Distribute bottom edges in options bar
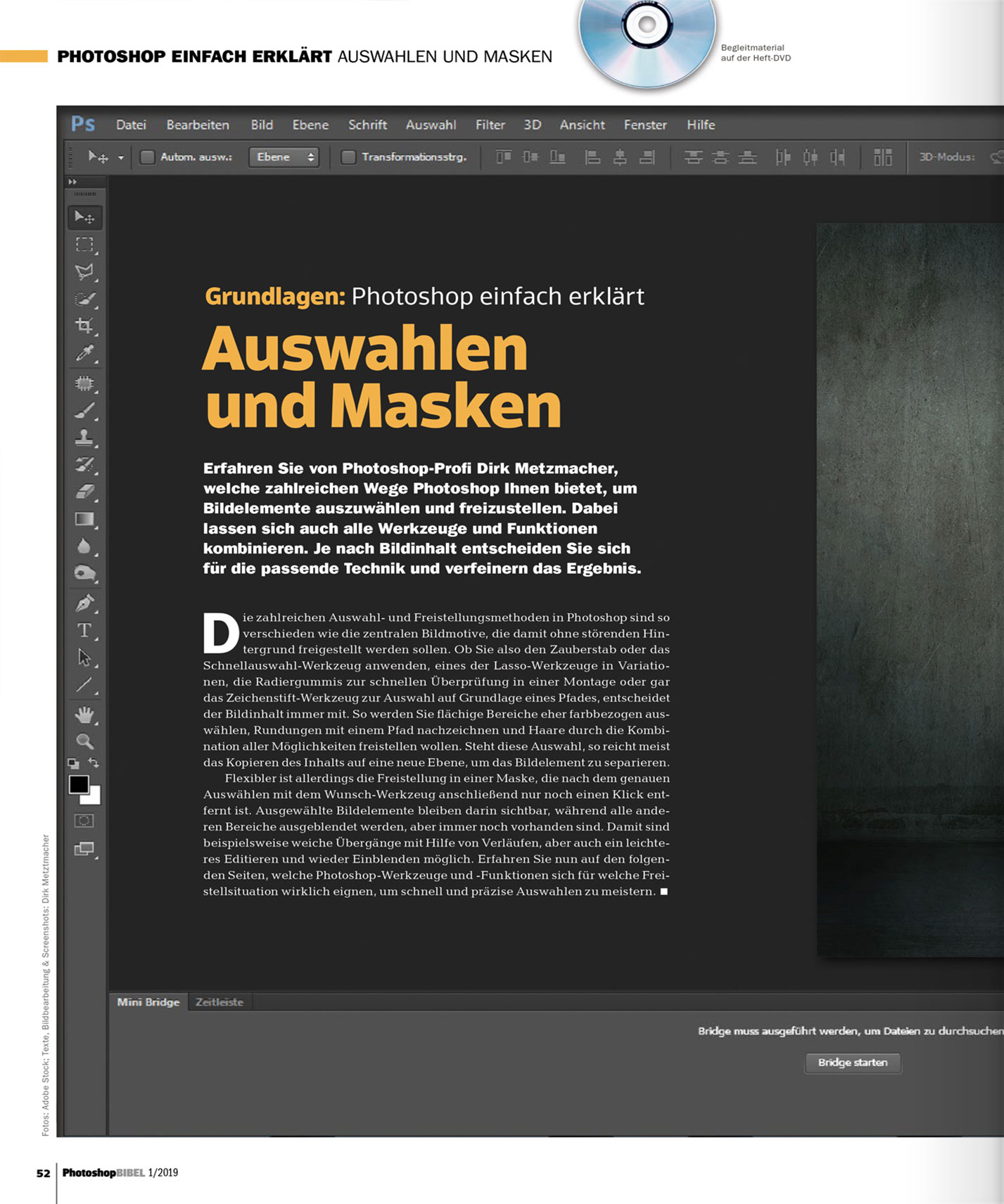 747,157
